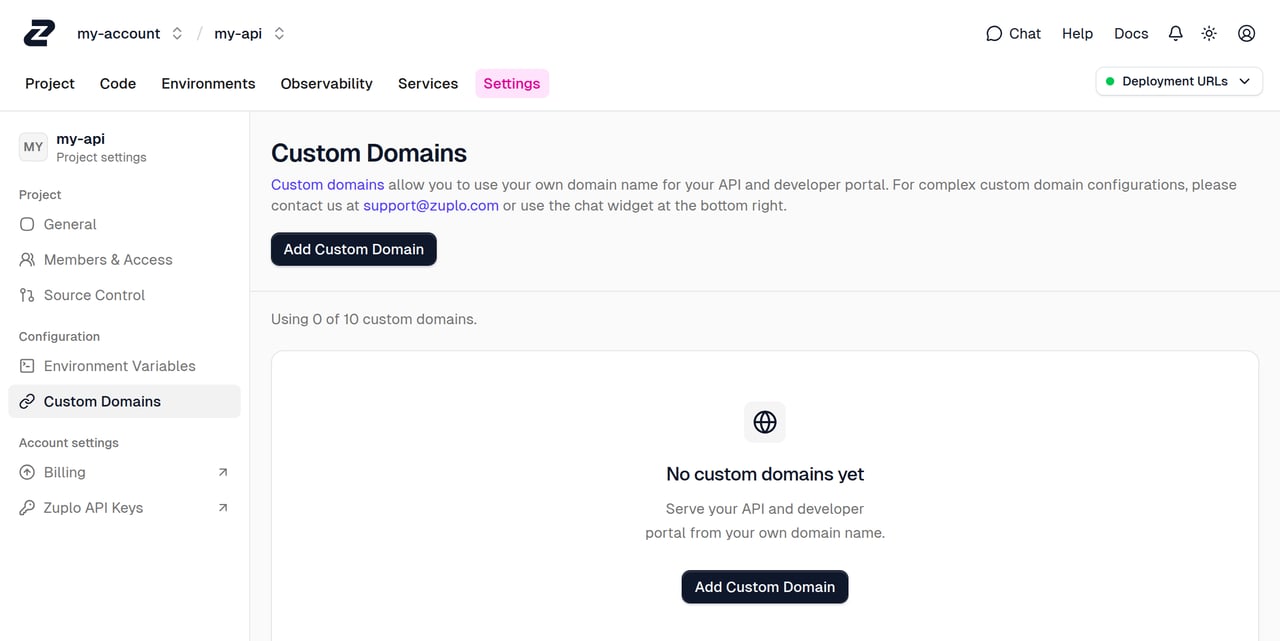Select General in the sidebar
The image size is (1280, 641).
point(124,224)
